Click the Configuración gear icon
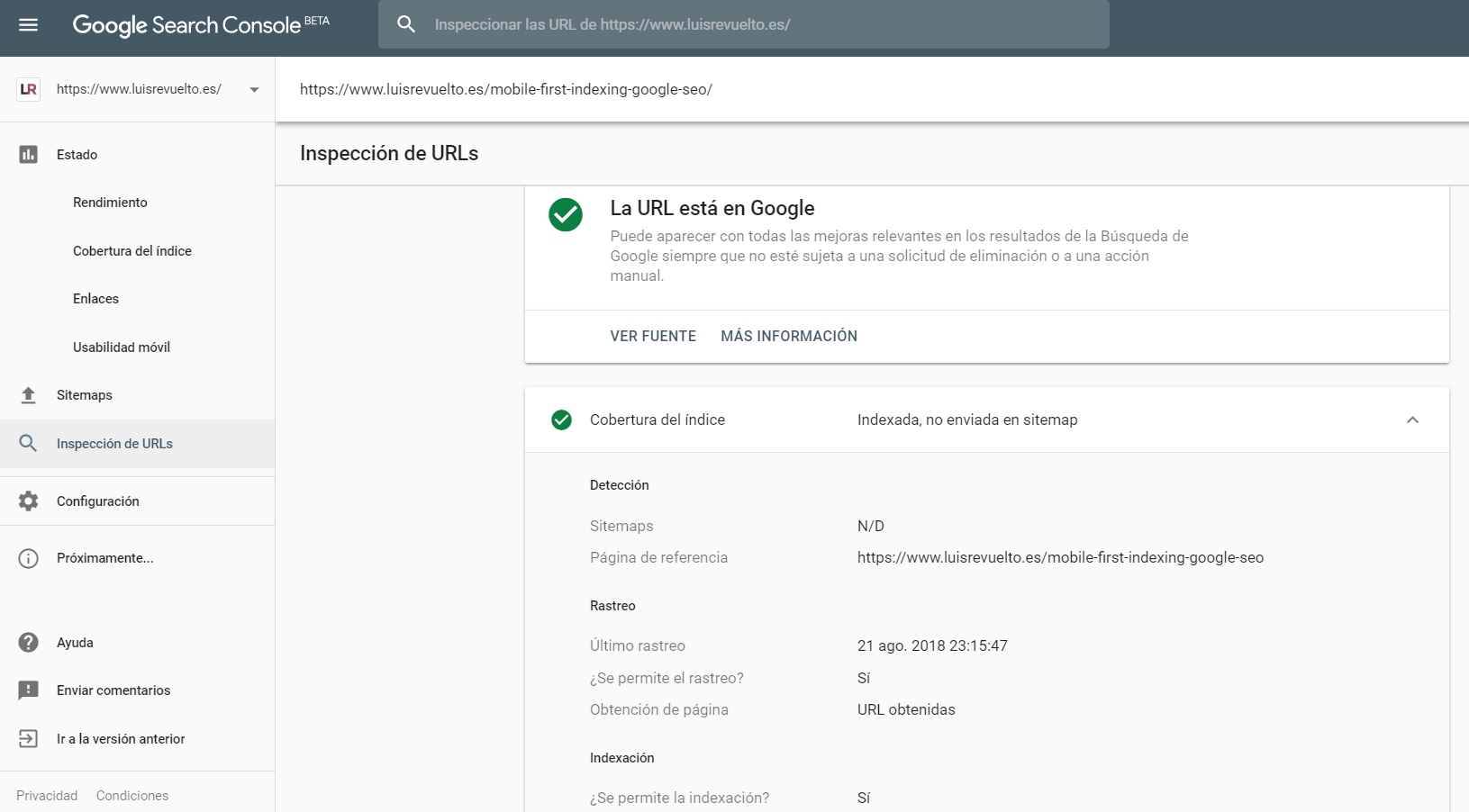1469x812 pixels. (x=29, y=501)
